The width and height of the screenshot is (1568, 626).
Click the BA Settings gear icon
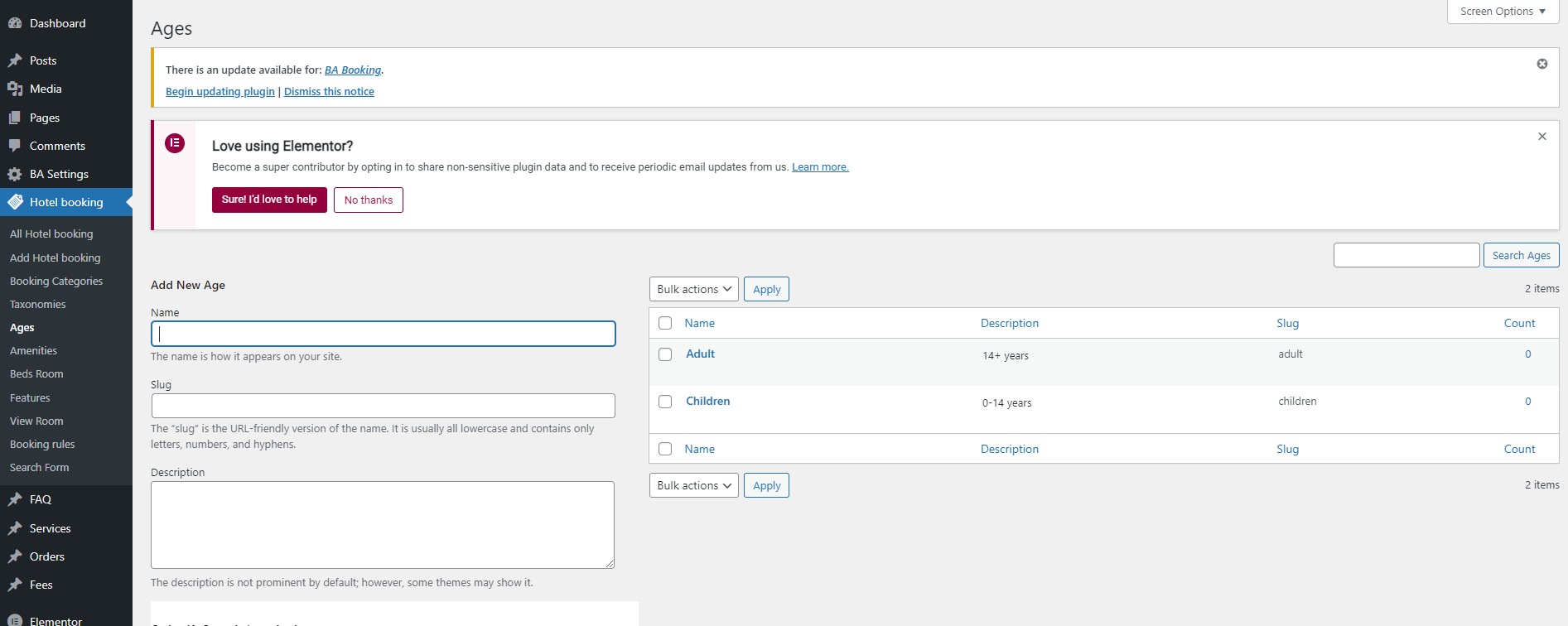click(15, 174)
